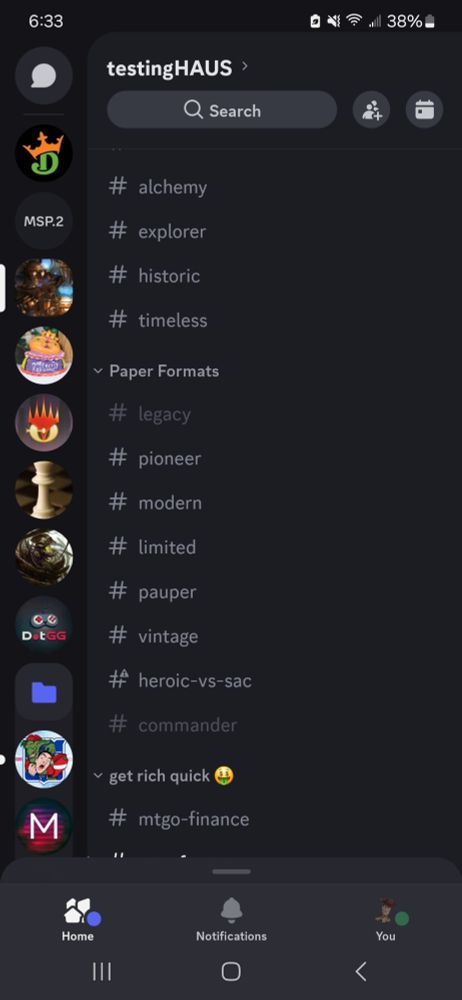Viewport: 462px width, 1000px height.
Task: Select the chess piece server icon
Action: 43,490
